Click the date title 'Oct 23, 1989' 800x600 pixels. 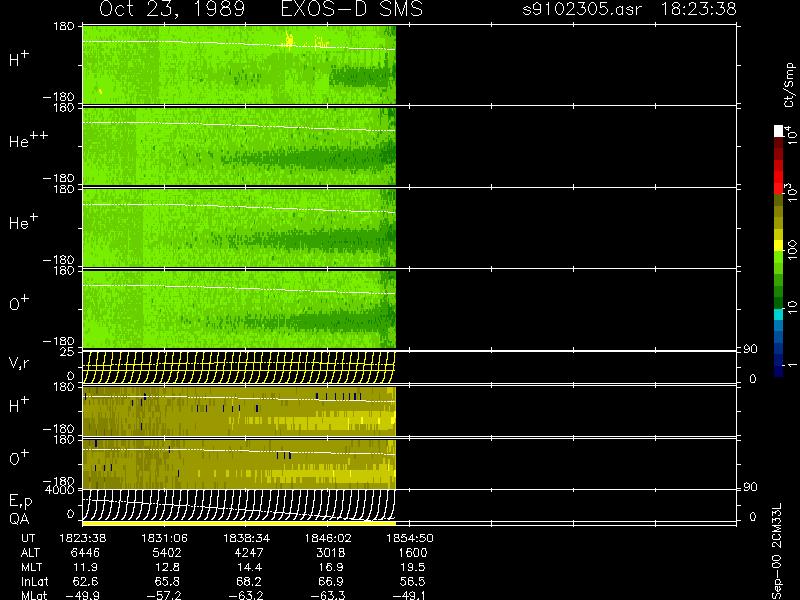pos(172,9)
